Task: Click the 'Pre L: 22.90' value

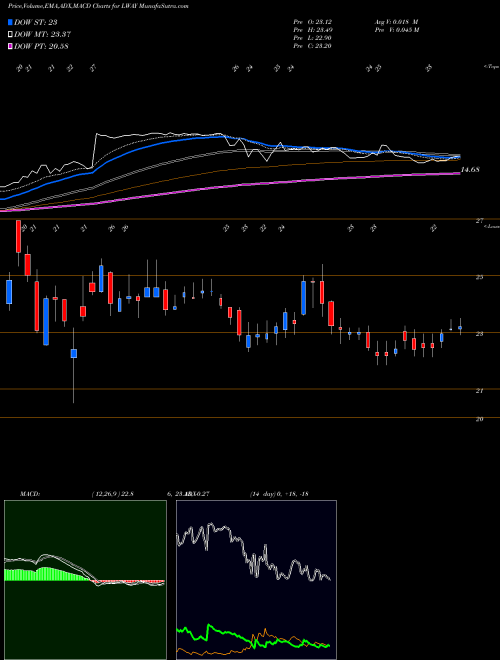Action: click(x=313, y=37)
